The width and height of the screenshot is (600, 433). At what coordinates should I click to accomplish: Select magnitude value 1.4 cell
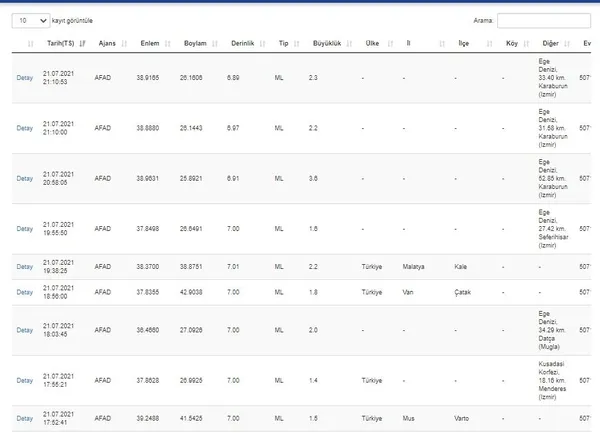[x=313, y=381]
